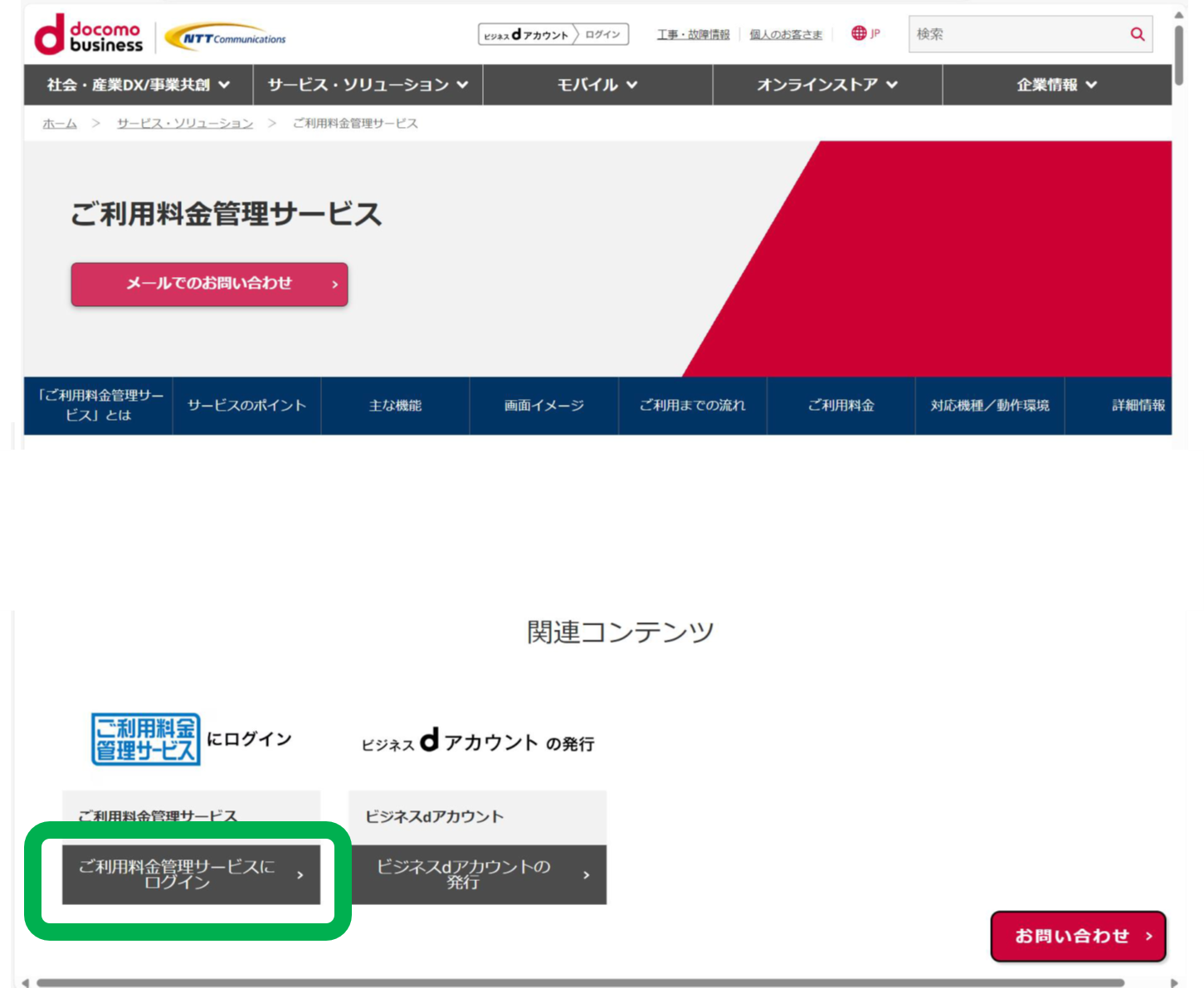Click the horizontal scrollbar thumb
The image size is (1204, 988).
click(580, 983)
